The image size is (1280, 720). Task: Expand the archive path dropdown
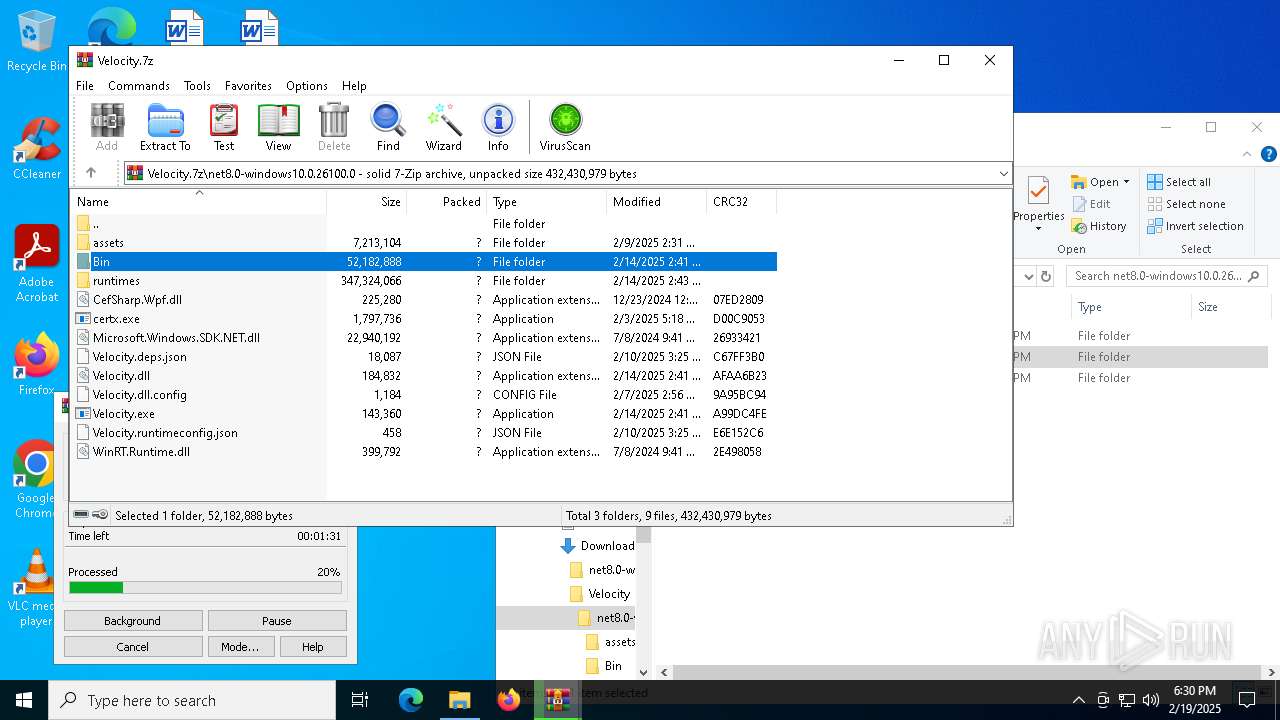[x=1003, y=173]
